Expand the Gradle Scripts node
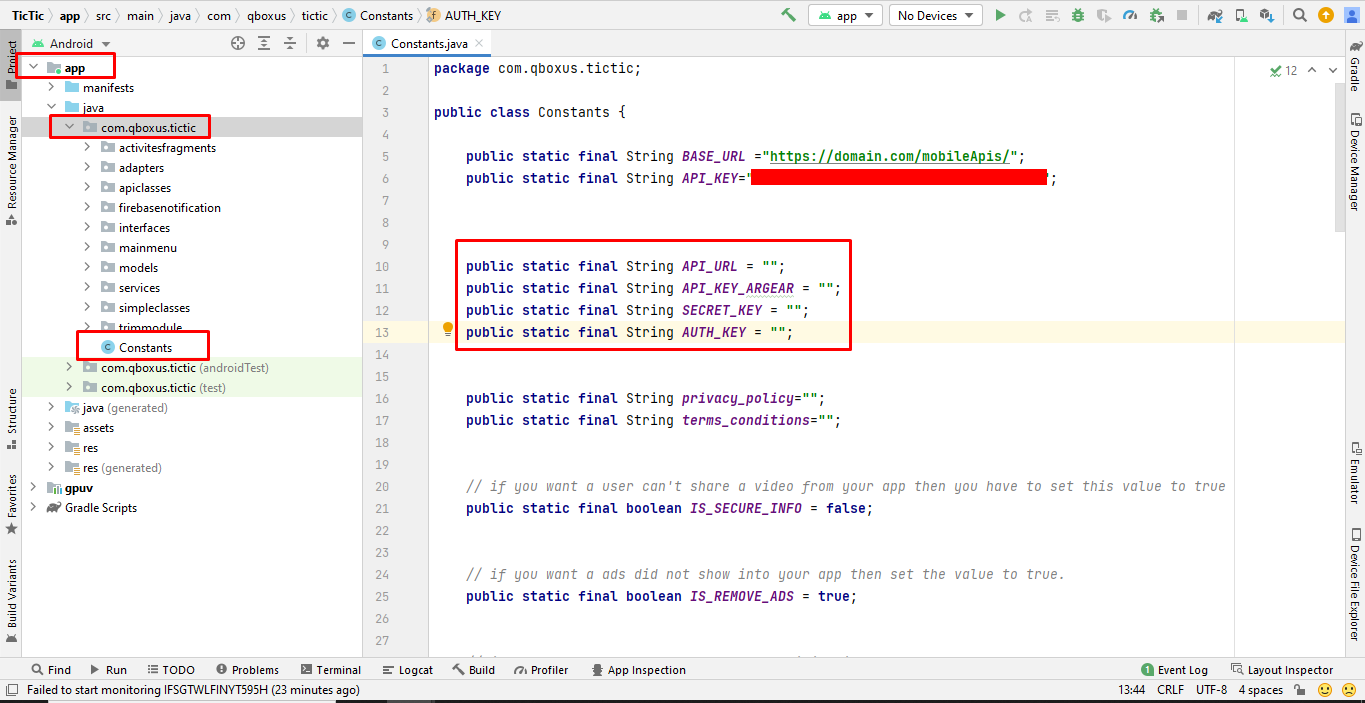 point(33,508)
